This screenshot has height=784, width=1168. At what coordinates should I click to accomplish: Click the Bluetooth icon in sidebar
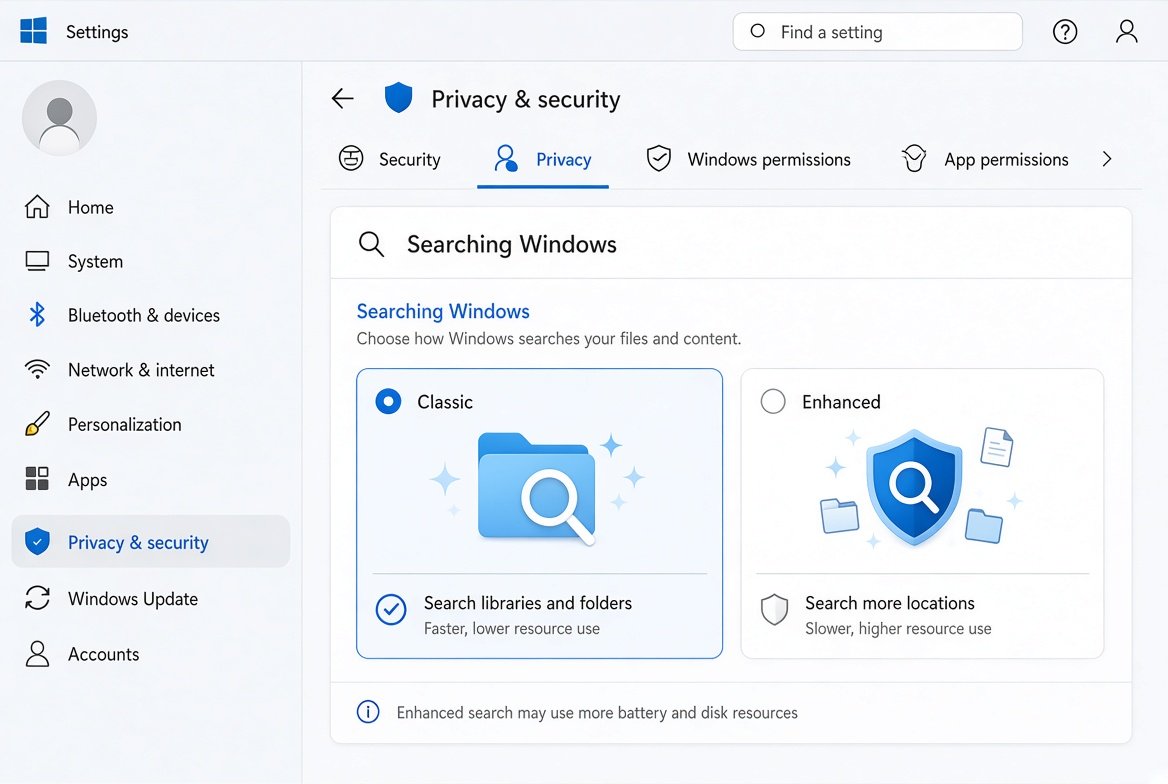[36, 314]
